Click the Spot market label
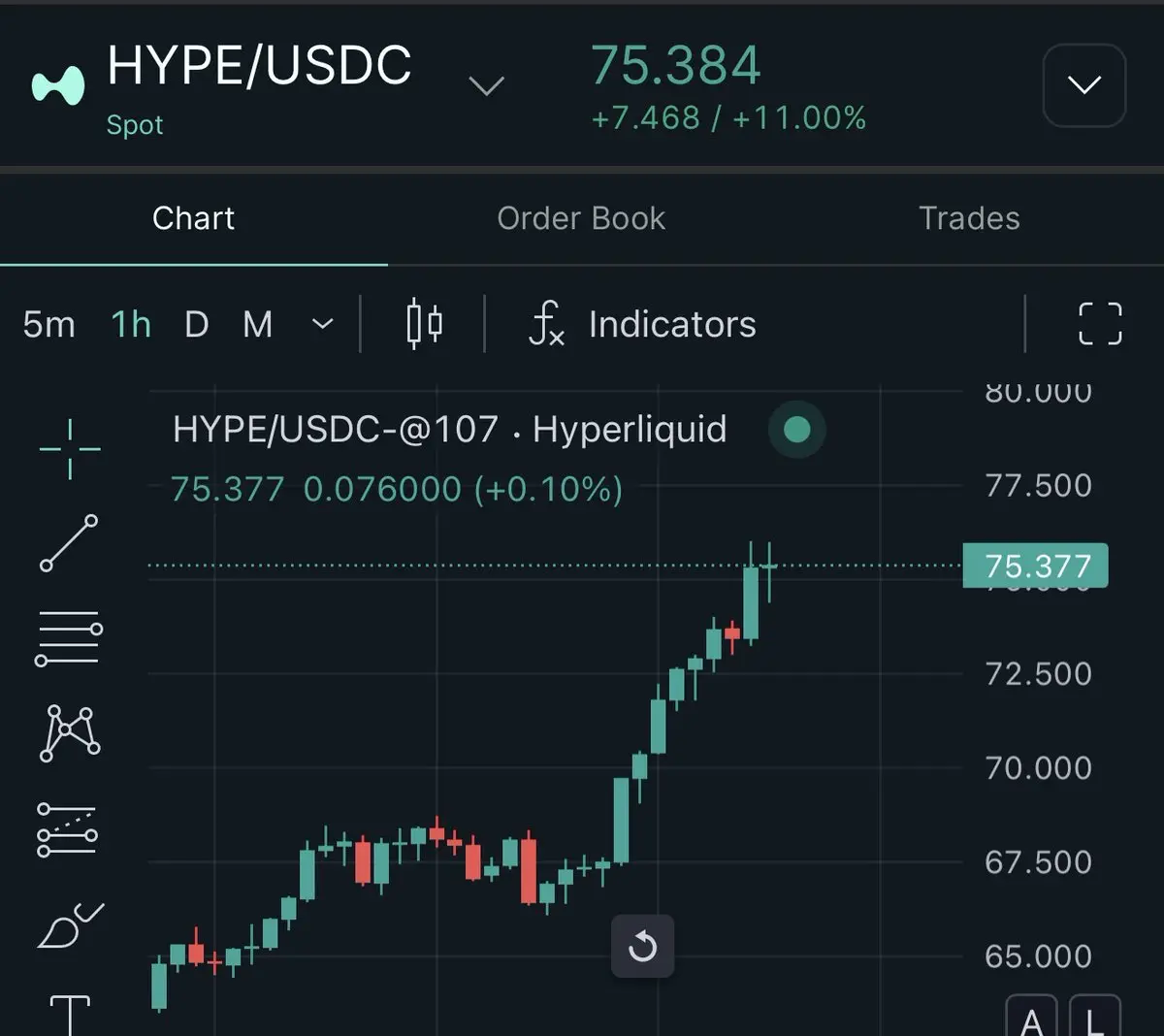 pyautogui.click(x=135, y=125)
